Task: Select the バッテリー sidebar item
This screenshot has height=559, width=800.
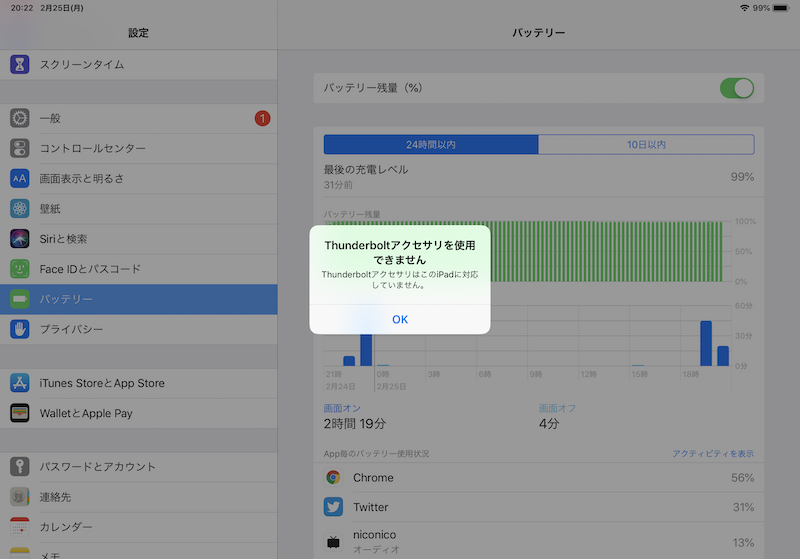Action: pyautogui.click(x=138, y=299)
